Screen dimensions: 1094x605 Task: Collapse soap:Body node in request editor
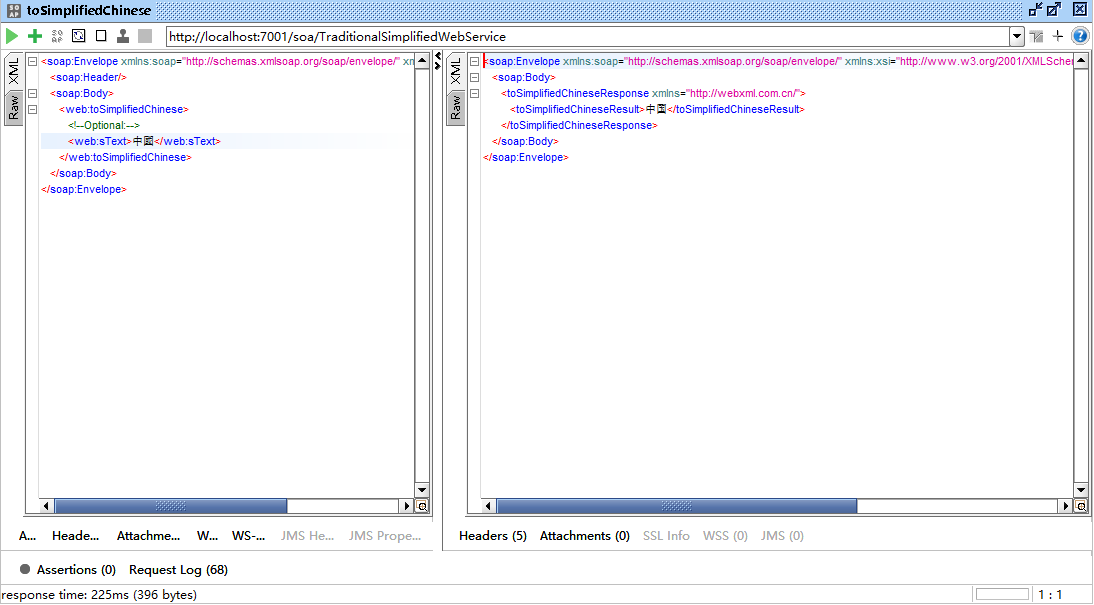[x=32, y=94]
